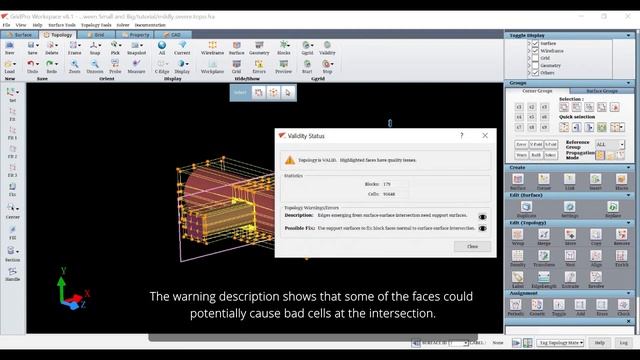This screenshot has height=360, width=640.
Task: Click the Warn button in Groups panel
Action: pyautogui.click(x=521, y=155)
